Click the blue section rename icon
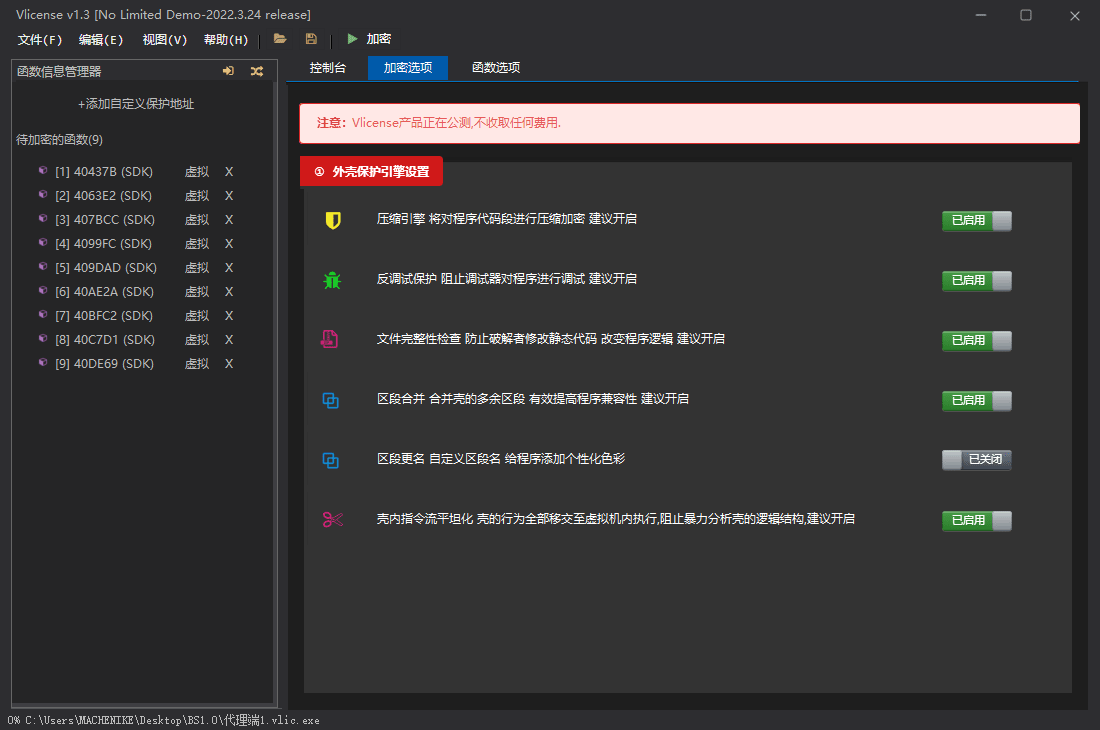Screen dimensions: 1100x730 [x=330, y=460]
